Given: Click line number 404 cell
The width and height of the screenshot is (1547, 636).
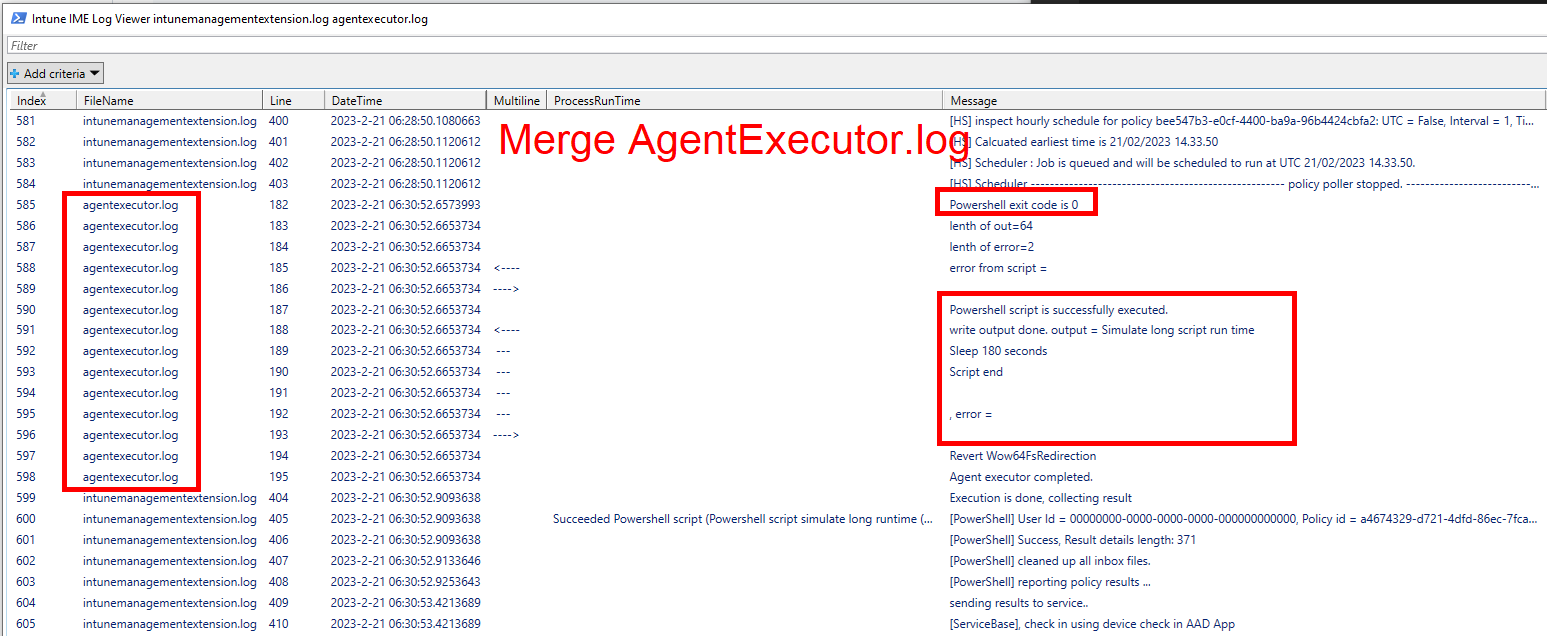Looking at the screenshot, I should coord(279,498).
